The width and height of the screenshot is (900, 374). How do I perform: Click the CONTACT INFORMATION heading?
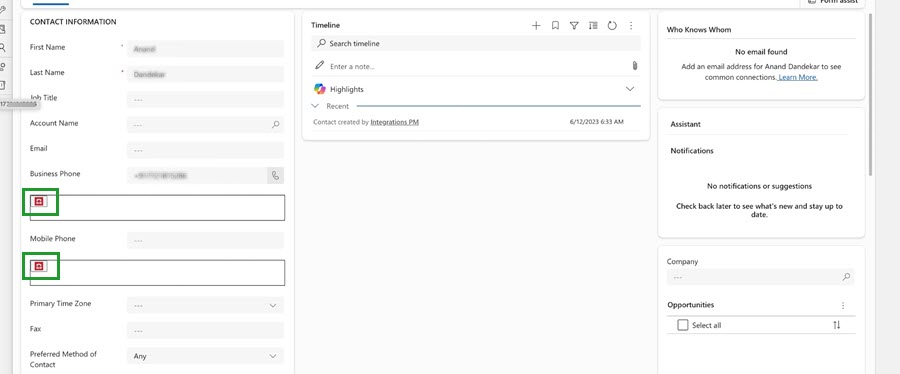(x=73, y=22)
